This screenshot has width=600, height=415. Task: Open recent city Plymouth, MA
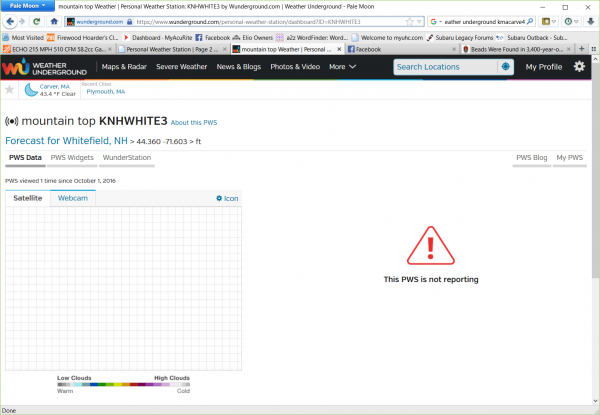tap(106, 91)
